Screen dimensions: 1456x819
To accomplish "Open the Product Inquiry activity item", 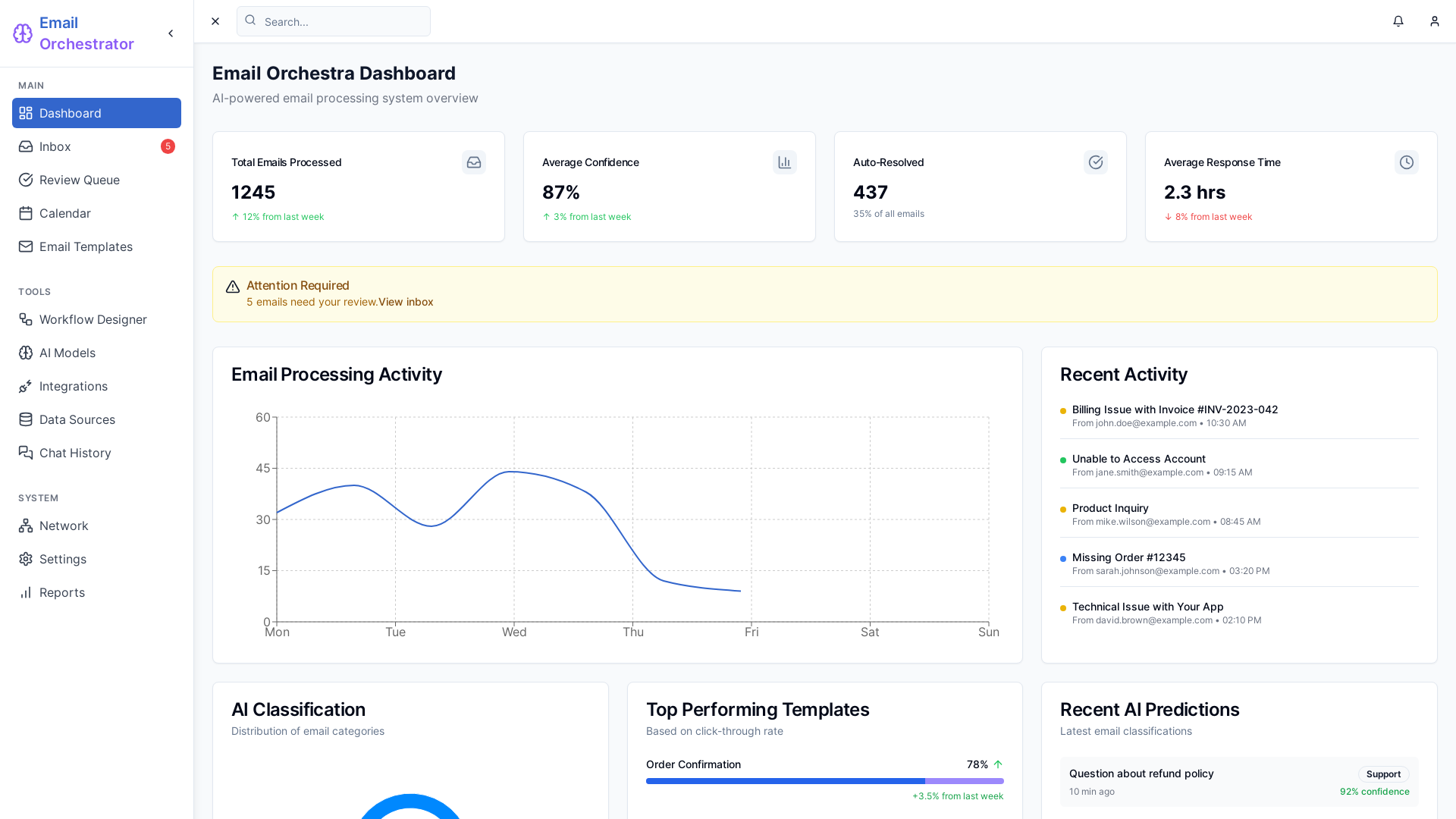I will click(1239, 514).
